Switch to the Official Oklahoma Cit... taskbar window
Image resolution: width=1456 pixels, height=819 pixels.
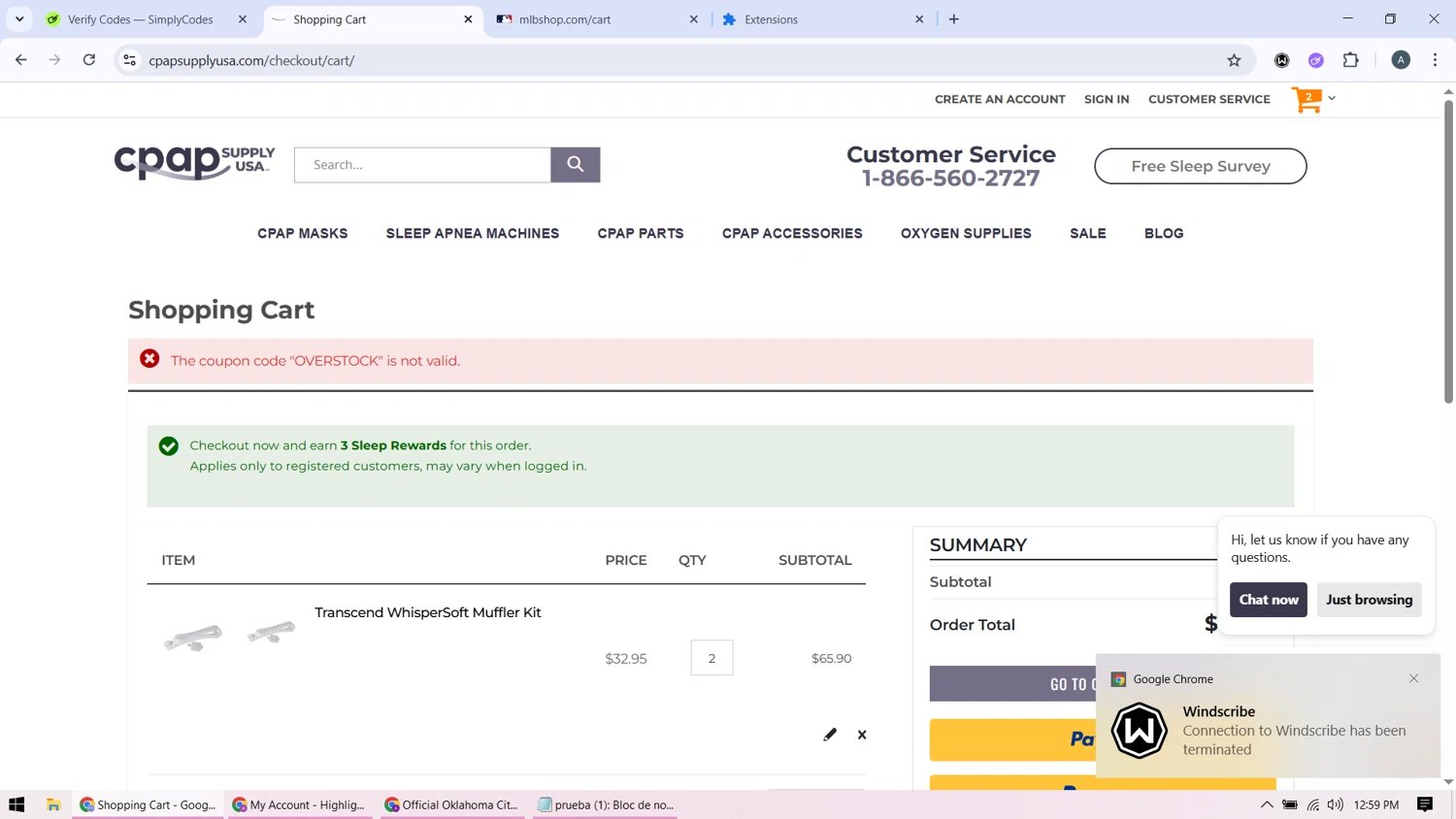pyautogui.click(x=451, y=804)
